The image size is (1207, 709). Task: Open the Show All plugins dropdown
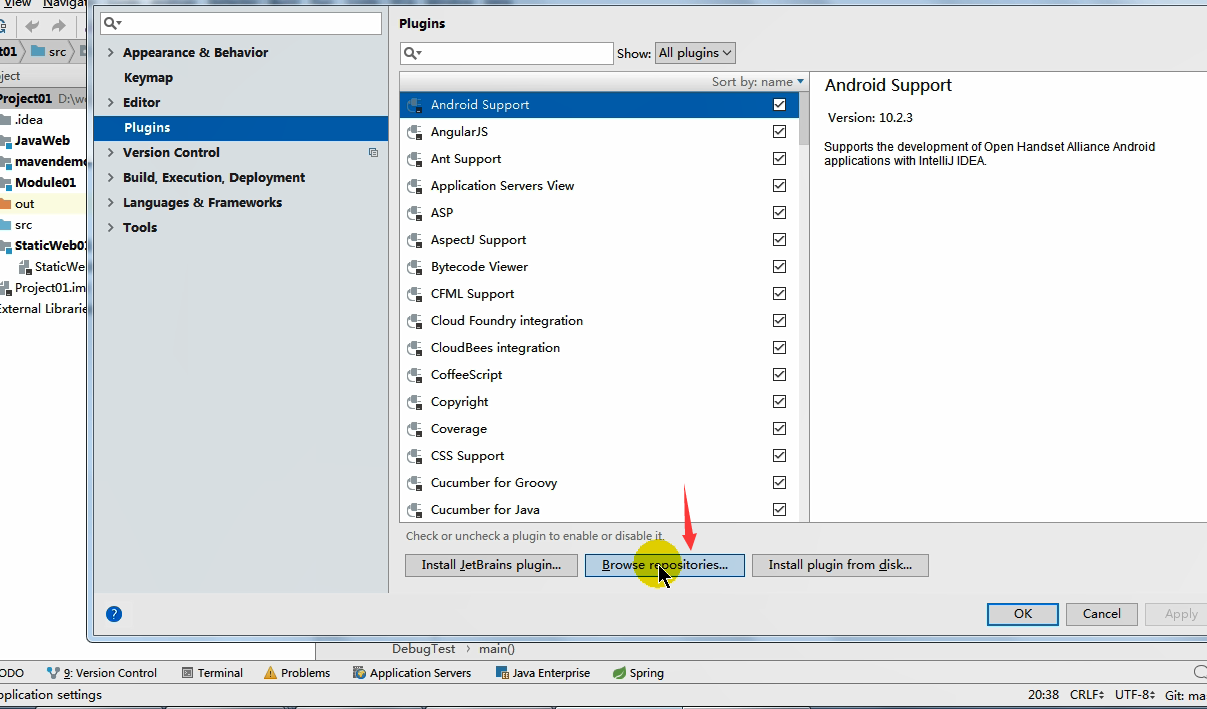coord(695,53)
